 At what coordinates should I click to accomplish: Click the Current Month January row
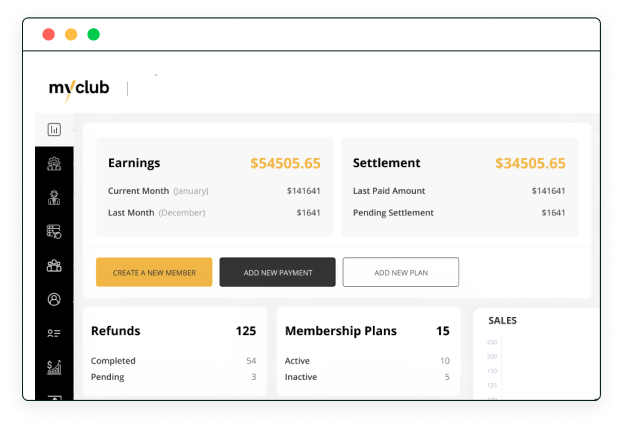tap(214, 191)
